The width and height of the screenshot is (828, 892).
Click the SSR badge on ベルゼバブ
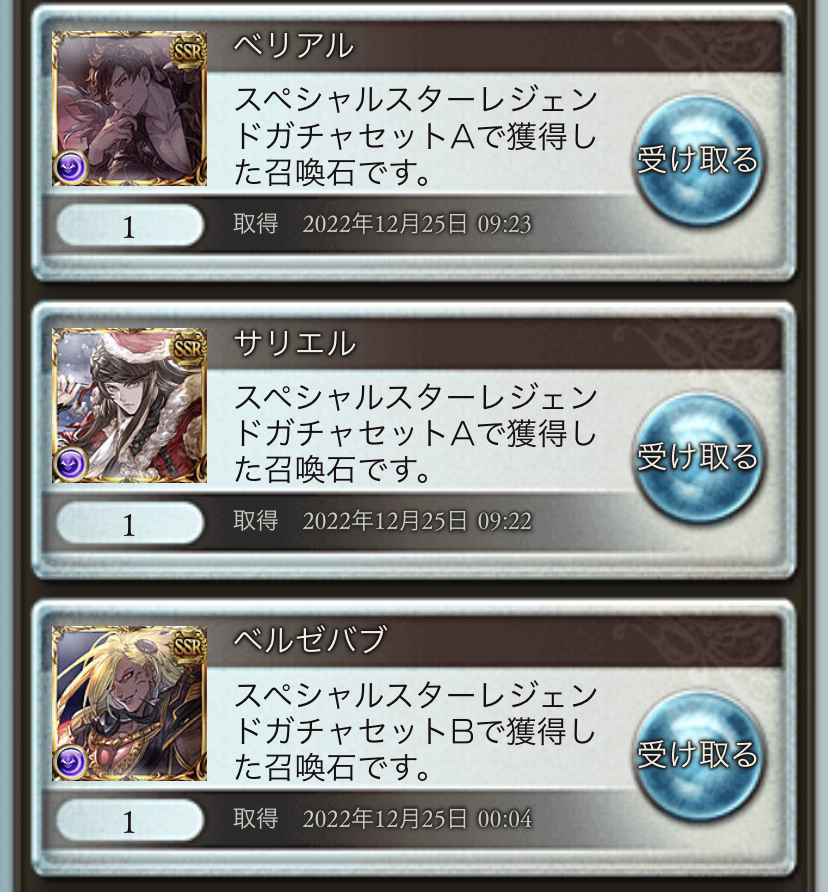click(188, 647)
